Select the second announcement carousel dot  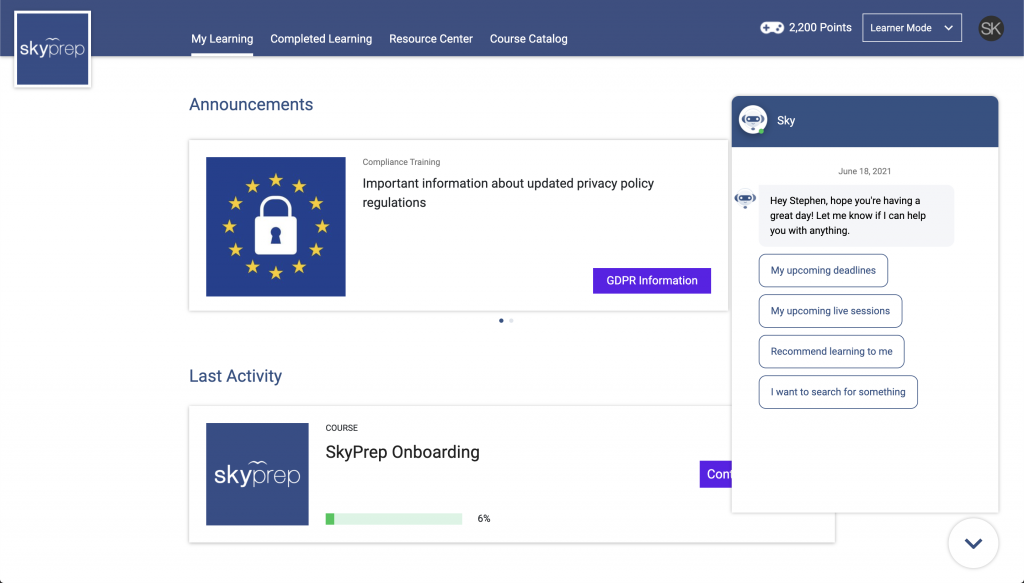click(511, 321)
